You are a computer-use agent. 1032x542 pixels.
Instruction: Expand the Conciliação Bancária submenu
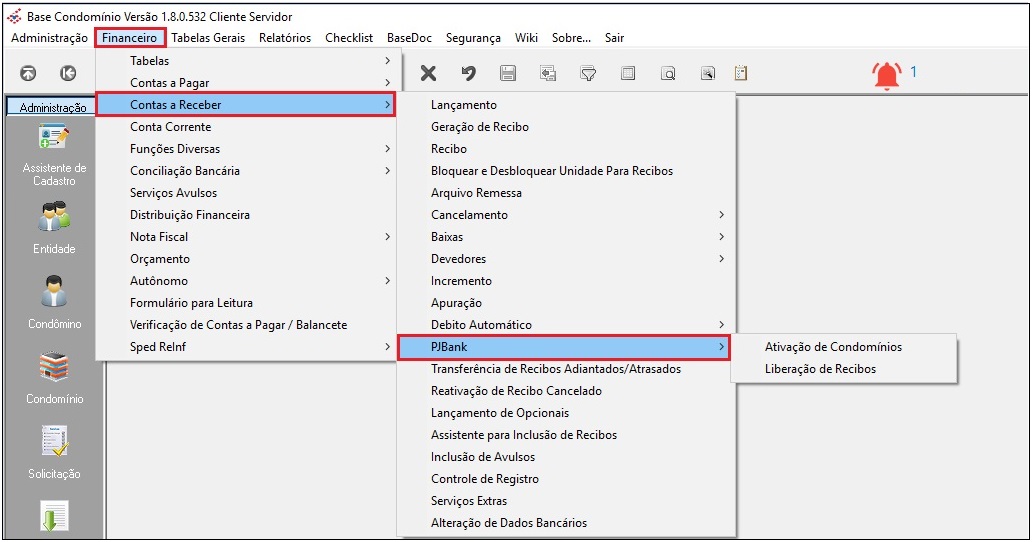[x=245, y=171]
